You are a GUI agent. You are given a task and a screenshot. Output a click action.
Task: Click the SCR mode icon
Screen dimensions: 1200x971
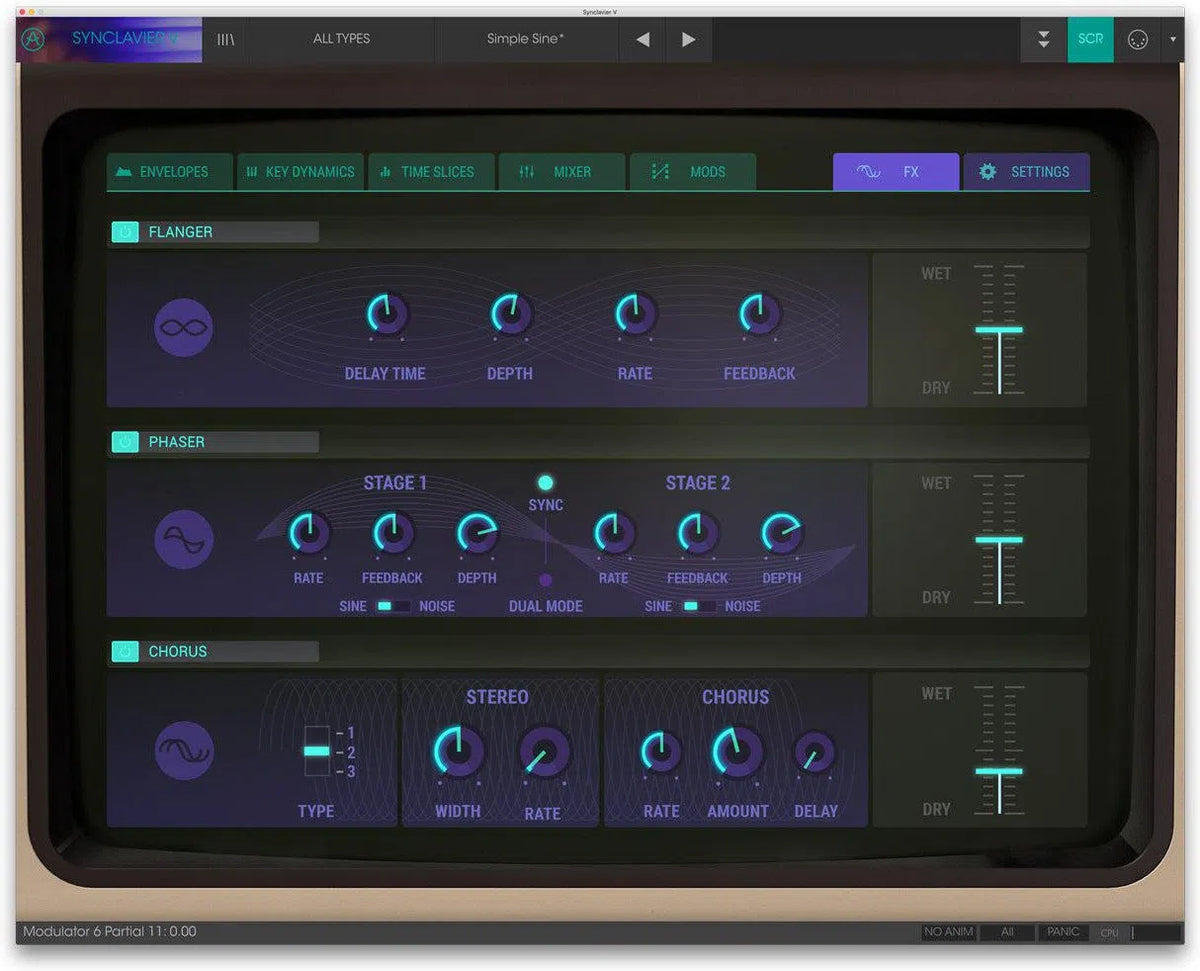[x=1090, y=39]
